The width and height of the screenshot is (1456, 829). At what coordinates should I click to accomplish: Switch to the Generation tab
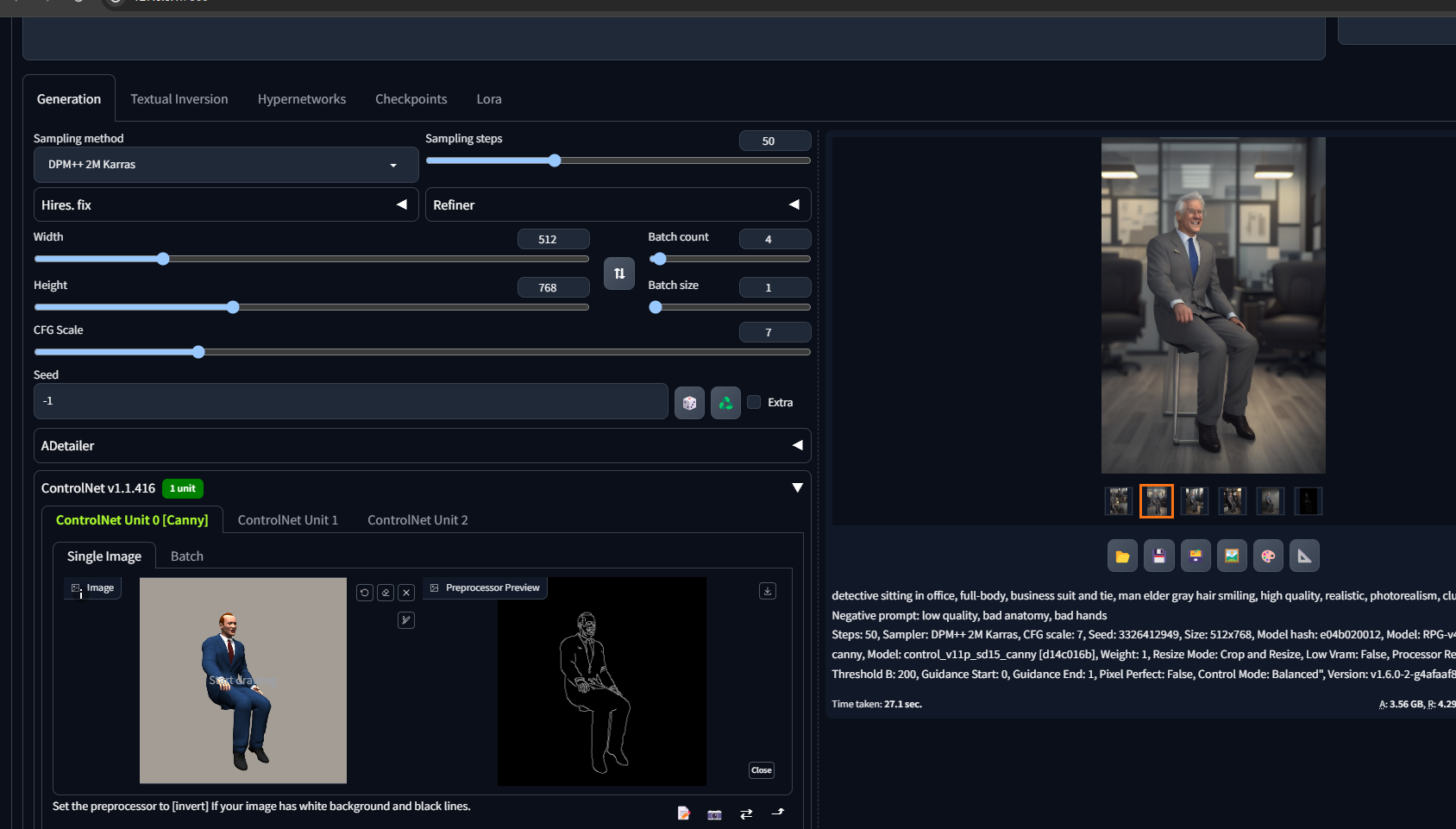(x=69, y=99)
